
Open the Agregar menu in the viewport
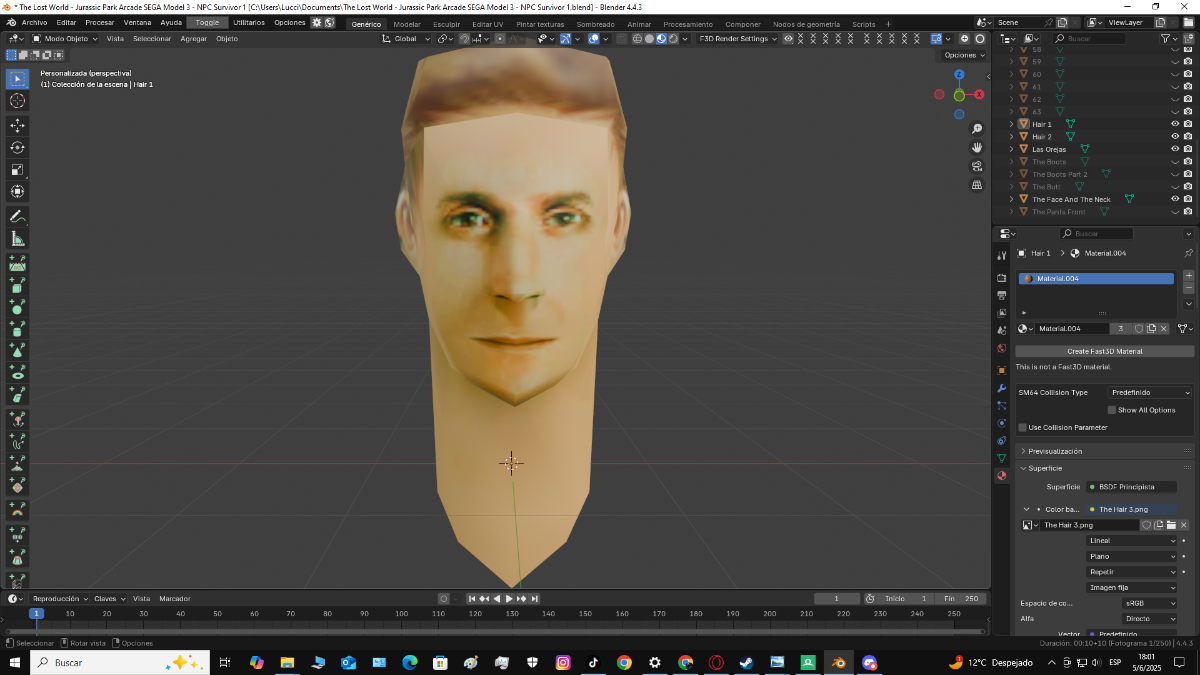click(193, 39)
